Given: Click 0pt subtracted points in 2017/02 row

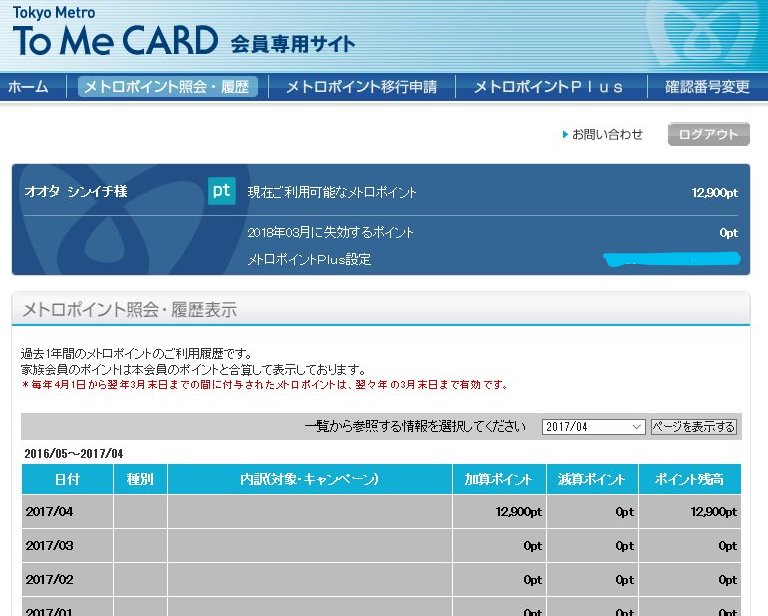Looking at the screenshot, I should click(x=624, y=580).
